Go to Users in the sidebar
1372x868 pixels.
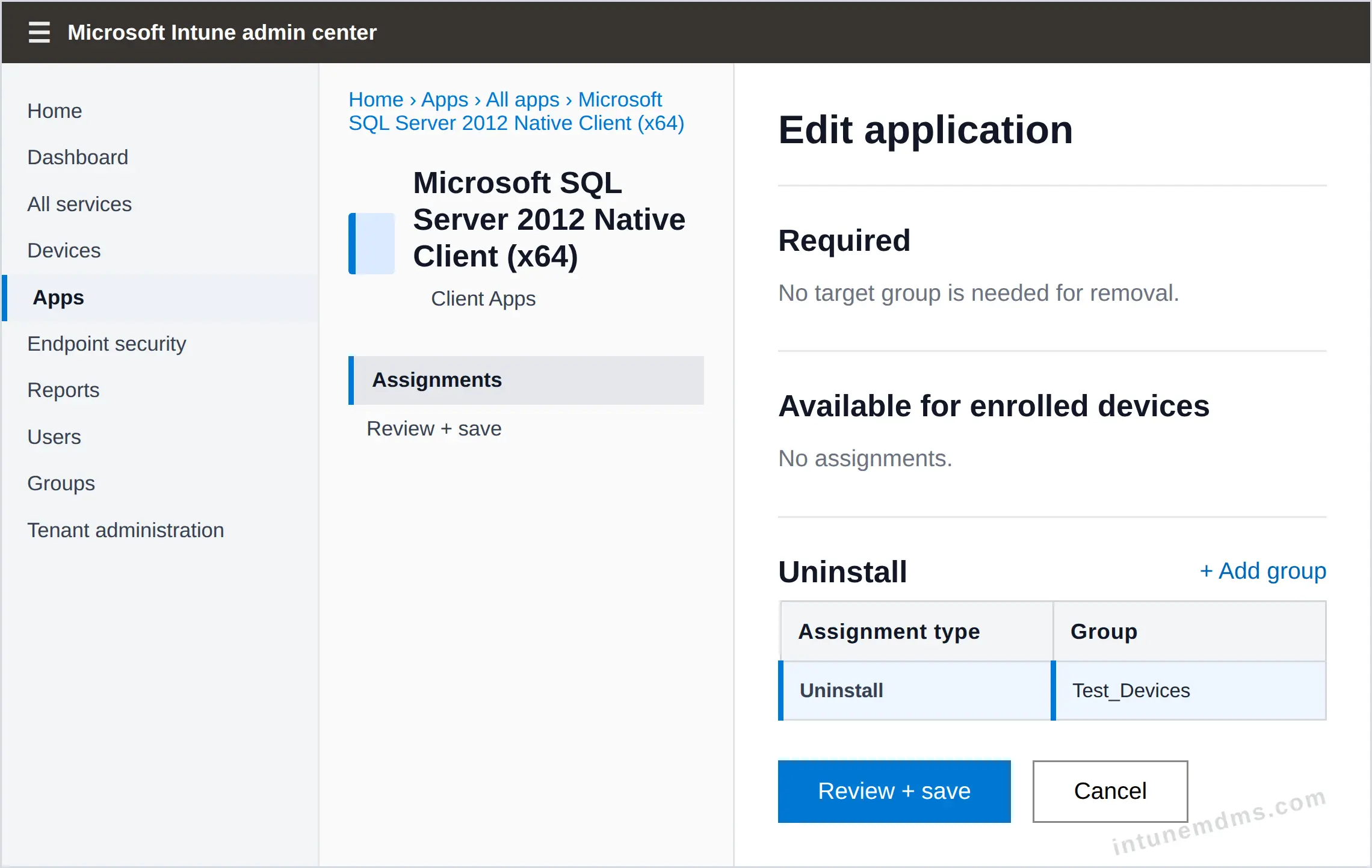pyautogui.click(x=54, y=437)
